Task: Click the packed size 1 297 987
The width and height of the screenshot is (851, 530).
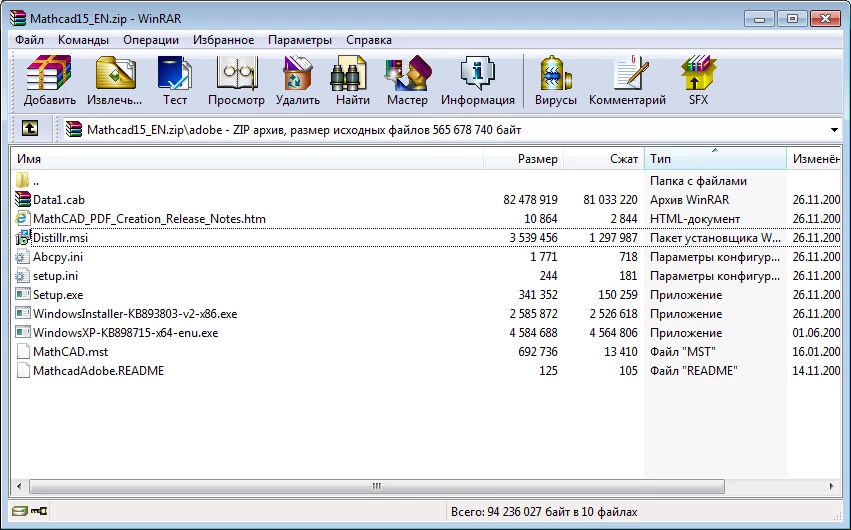Action: (613, 238)
